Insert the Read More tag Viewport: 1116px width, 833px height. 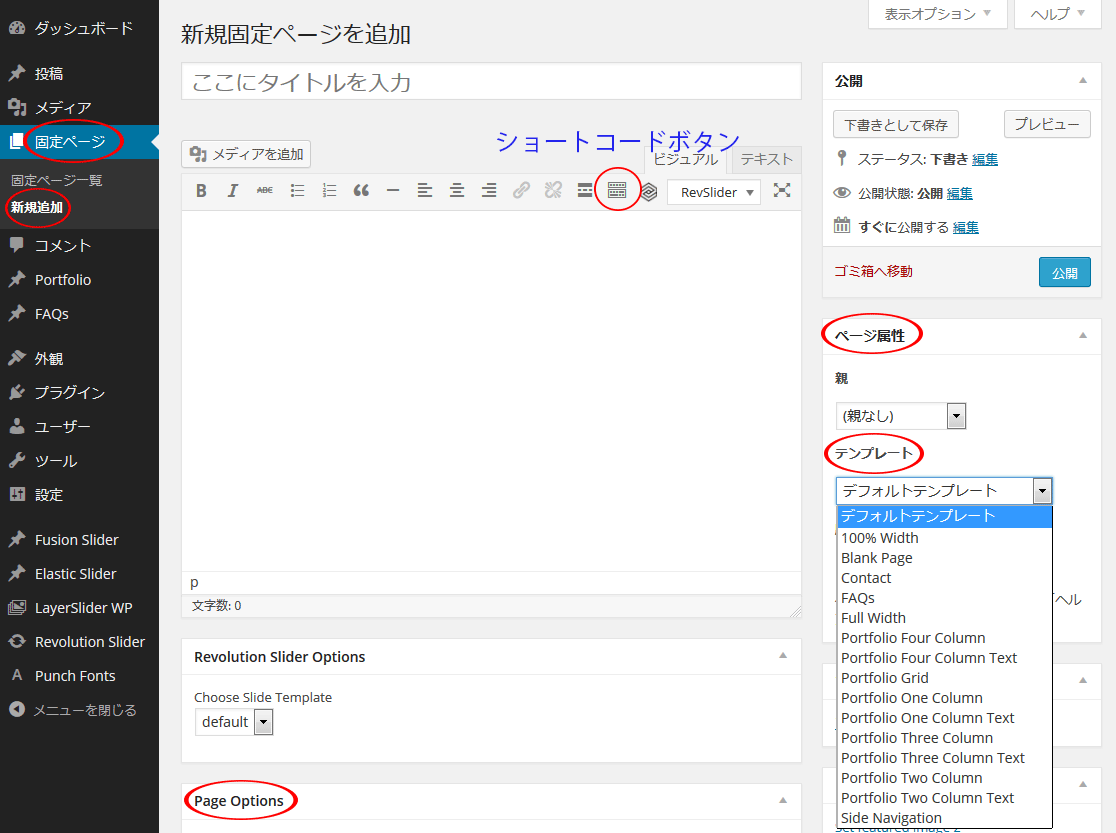click(585, 191)
